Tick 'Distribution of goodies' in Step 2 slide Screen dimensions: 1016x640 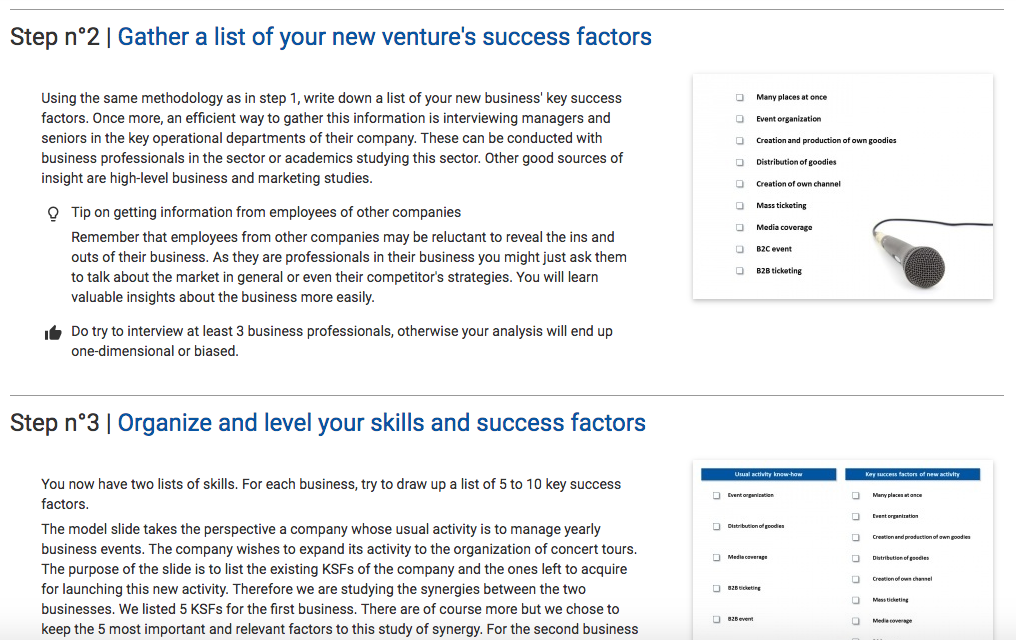(739, 162)
